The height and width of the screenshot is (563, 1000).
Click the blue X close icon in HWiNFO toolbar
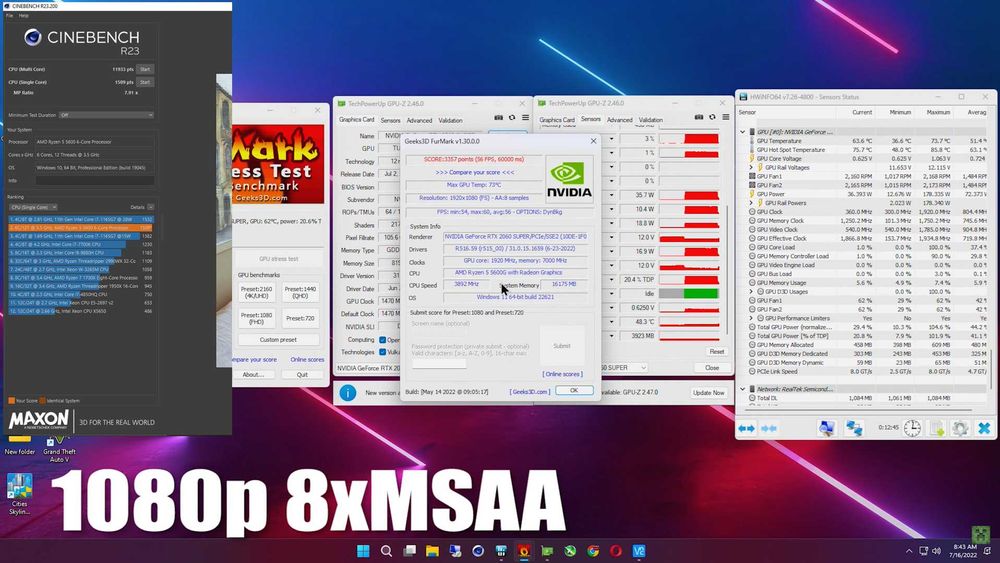tap(984, 428)
